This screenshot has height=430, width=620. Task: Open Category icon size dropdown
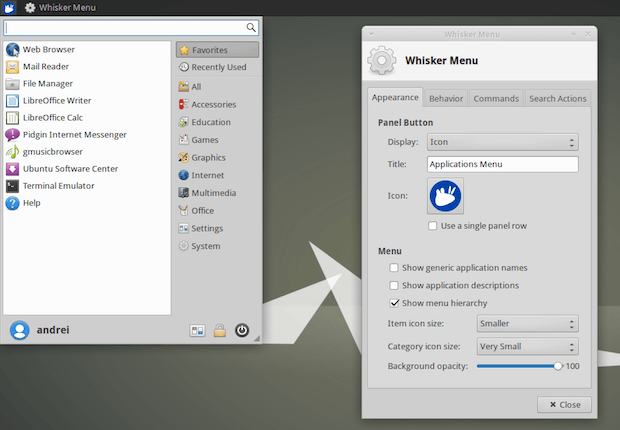[527, 347]
